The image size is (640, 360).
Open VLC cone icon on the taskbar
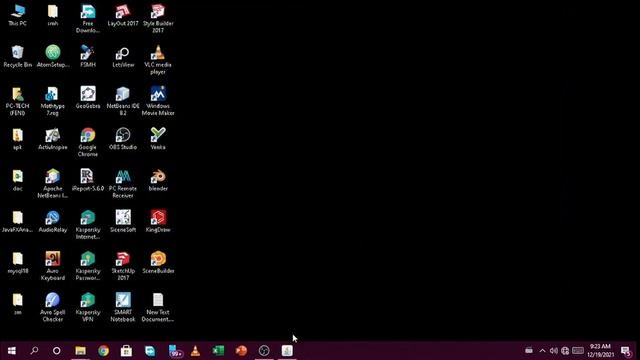coord(196,351)
